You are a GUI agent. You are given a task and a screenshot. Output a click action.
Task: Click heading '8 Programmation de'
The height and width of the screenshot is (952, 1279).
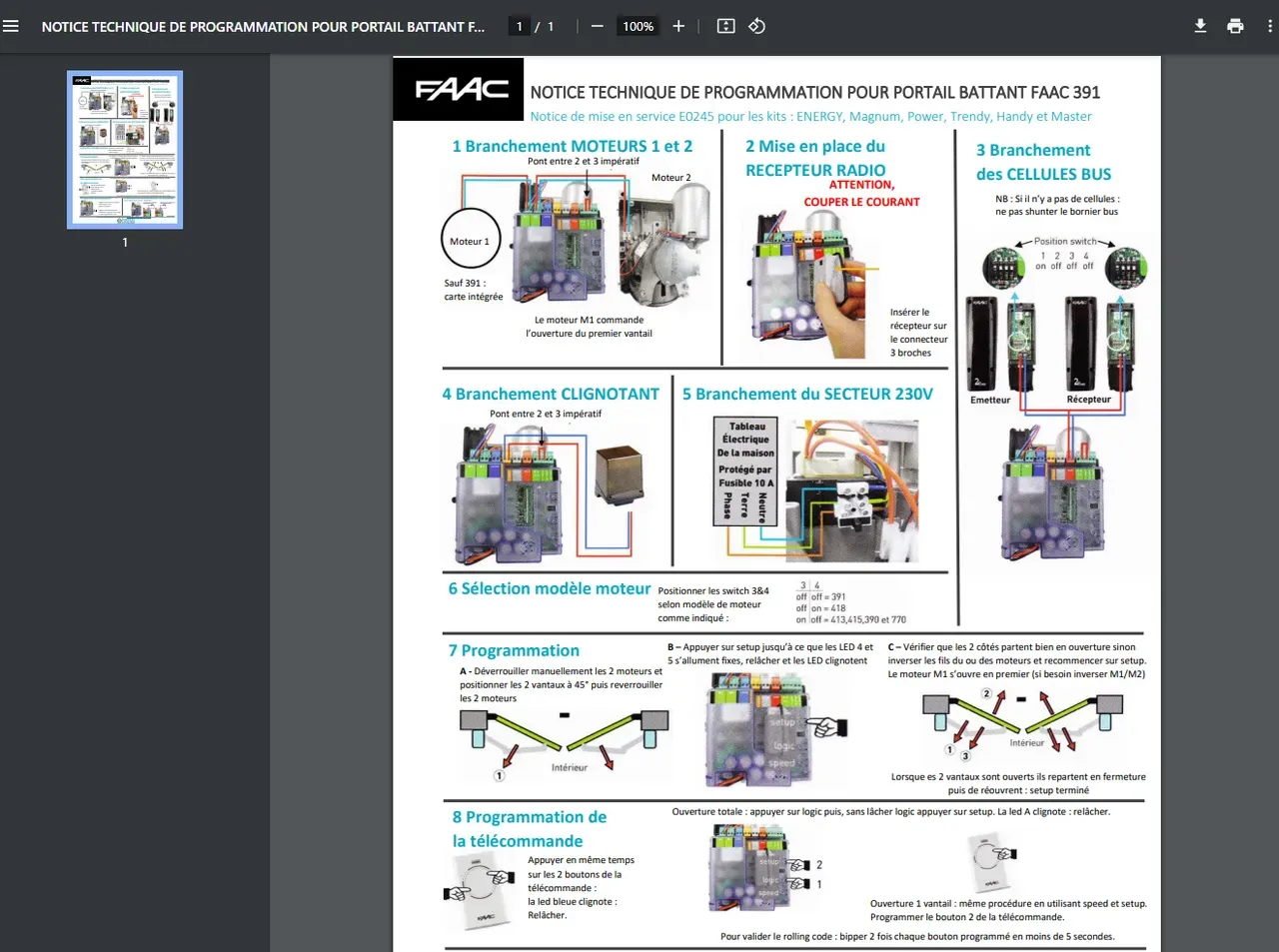tap(530, 817)
